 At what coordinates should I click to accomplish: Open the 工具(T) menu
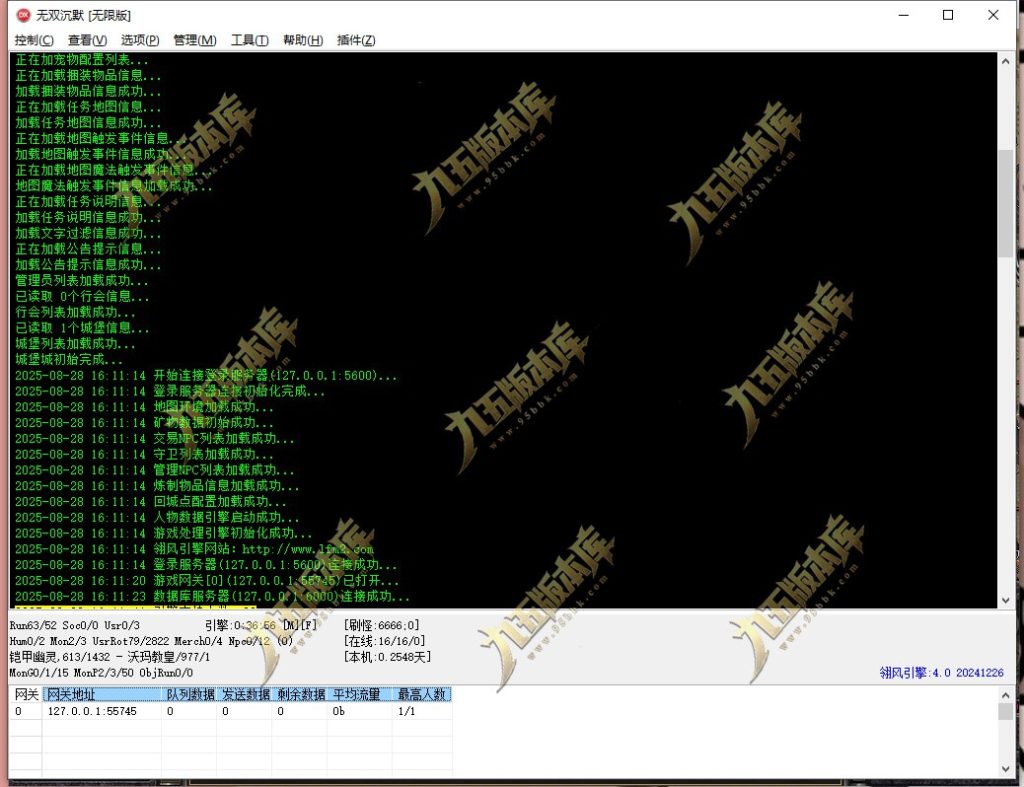tap(249, 40)
